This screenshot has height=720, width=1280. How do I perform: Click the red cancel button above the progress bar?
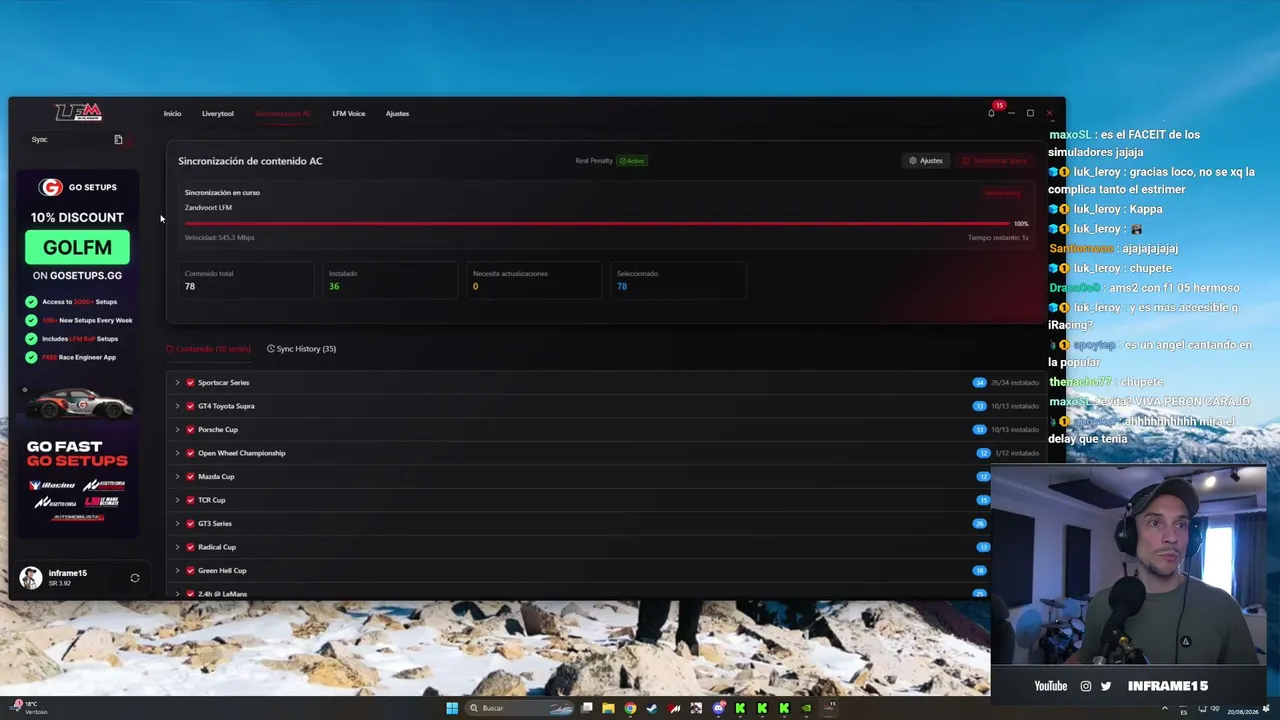click(1002, 193)
